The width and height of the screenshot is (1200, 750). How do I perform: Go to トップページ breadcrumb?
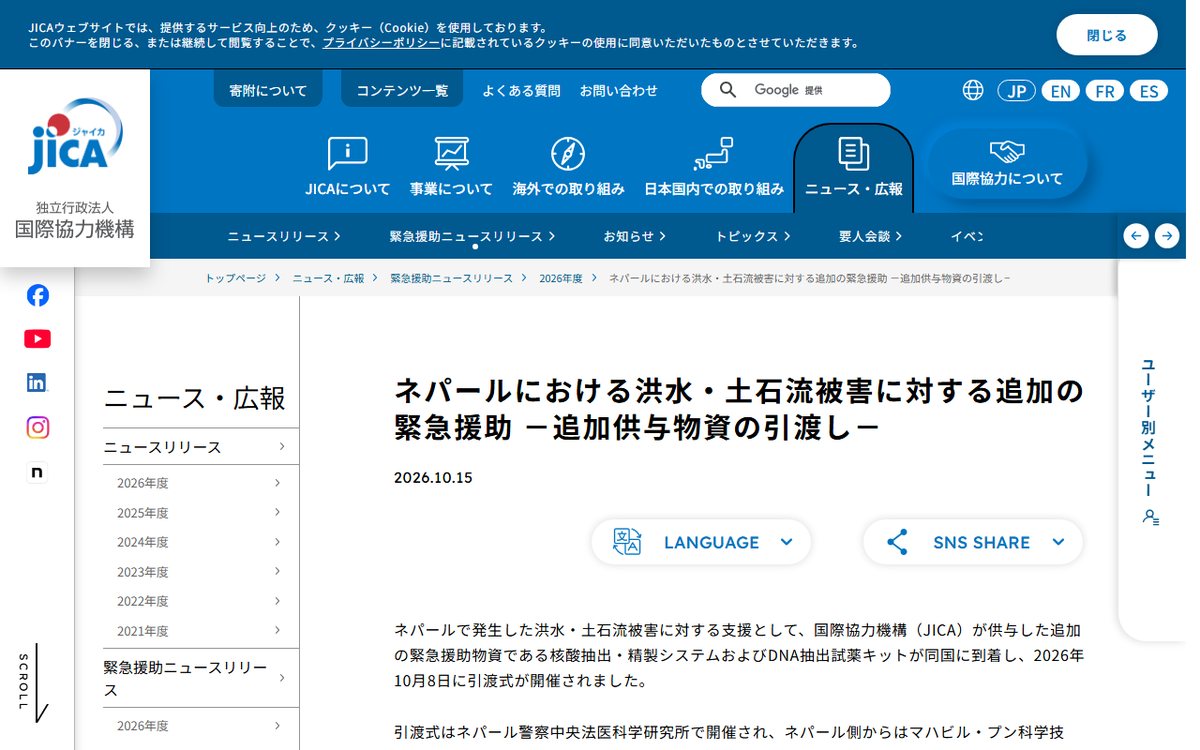point(236,278)
